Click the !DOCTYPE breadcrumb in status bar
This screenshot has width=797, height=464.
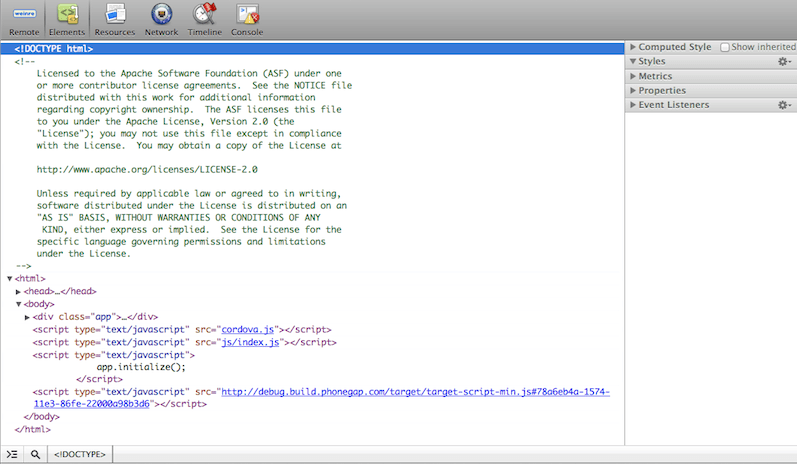(x=81, y=454)
